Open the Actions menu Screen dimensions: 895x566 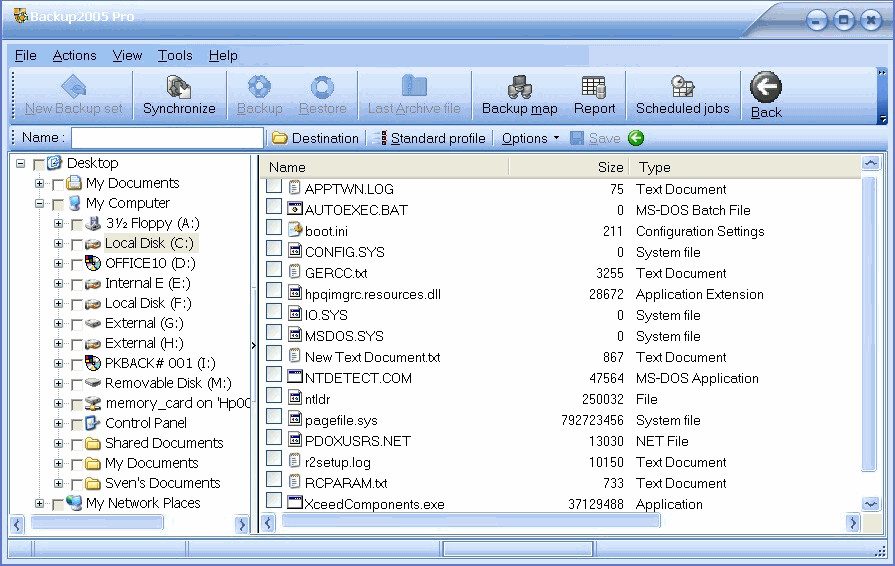pos(74,55)
